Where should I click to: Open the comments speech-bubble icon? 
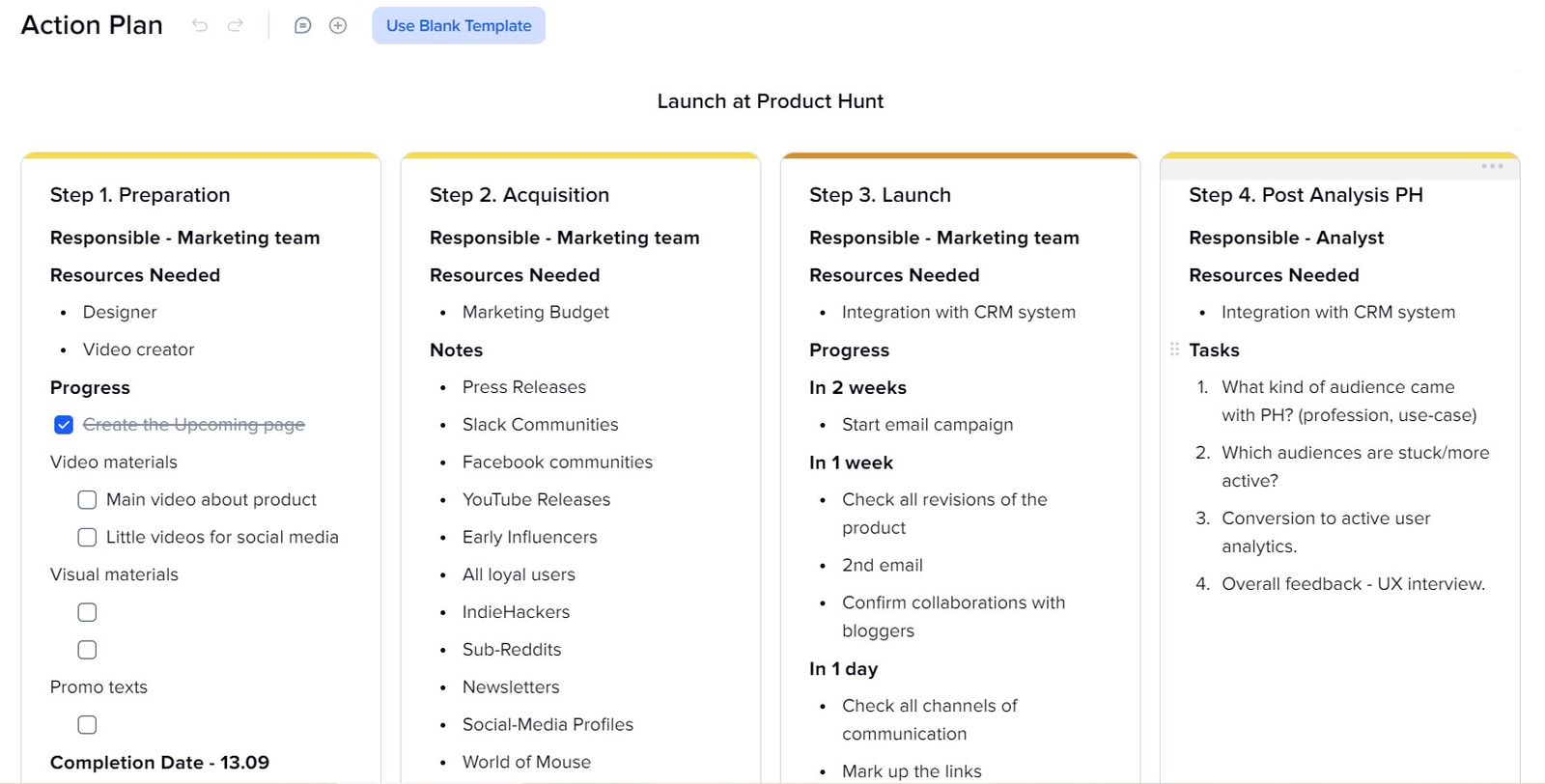302,25
